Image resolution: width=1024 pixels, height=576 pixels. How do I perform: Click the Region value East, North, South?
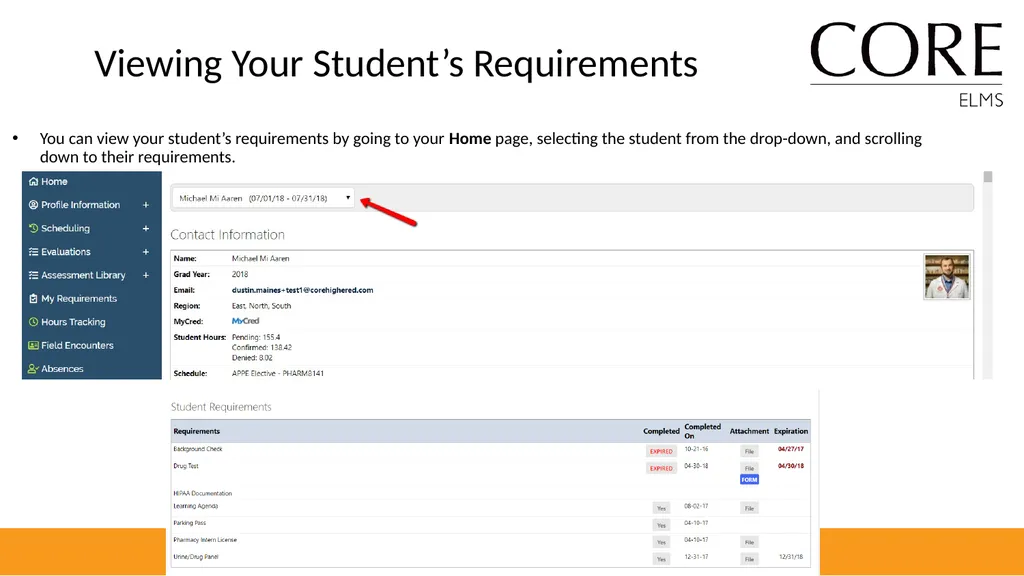coord(261,306)
